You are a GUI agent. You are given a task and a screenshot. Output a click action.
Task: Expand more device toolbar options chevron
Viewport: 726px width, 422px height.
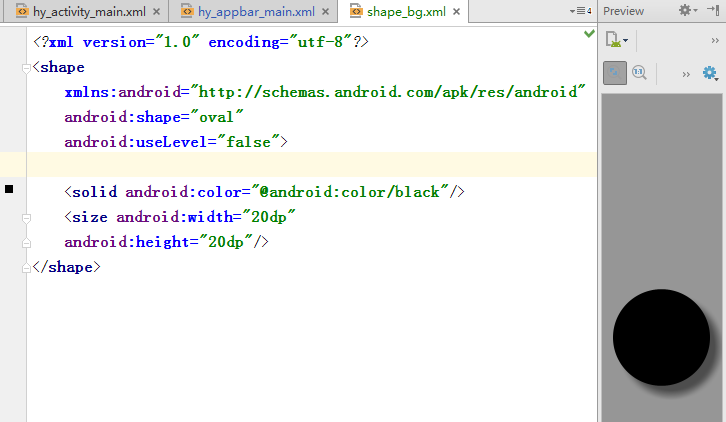click(715, 41)
